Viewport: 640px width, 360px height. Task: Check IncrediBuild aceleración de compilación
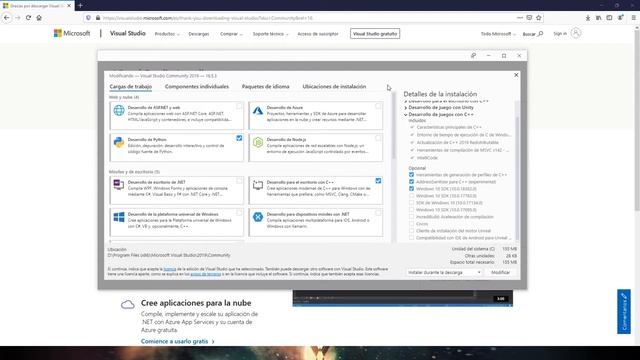(411, 217)
